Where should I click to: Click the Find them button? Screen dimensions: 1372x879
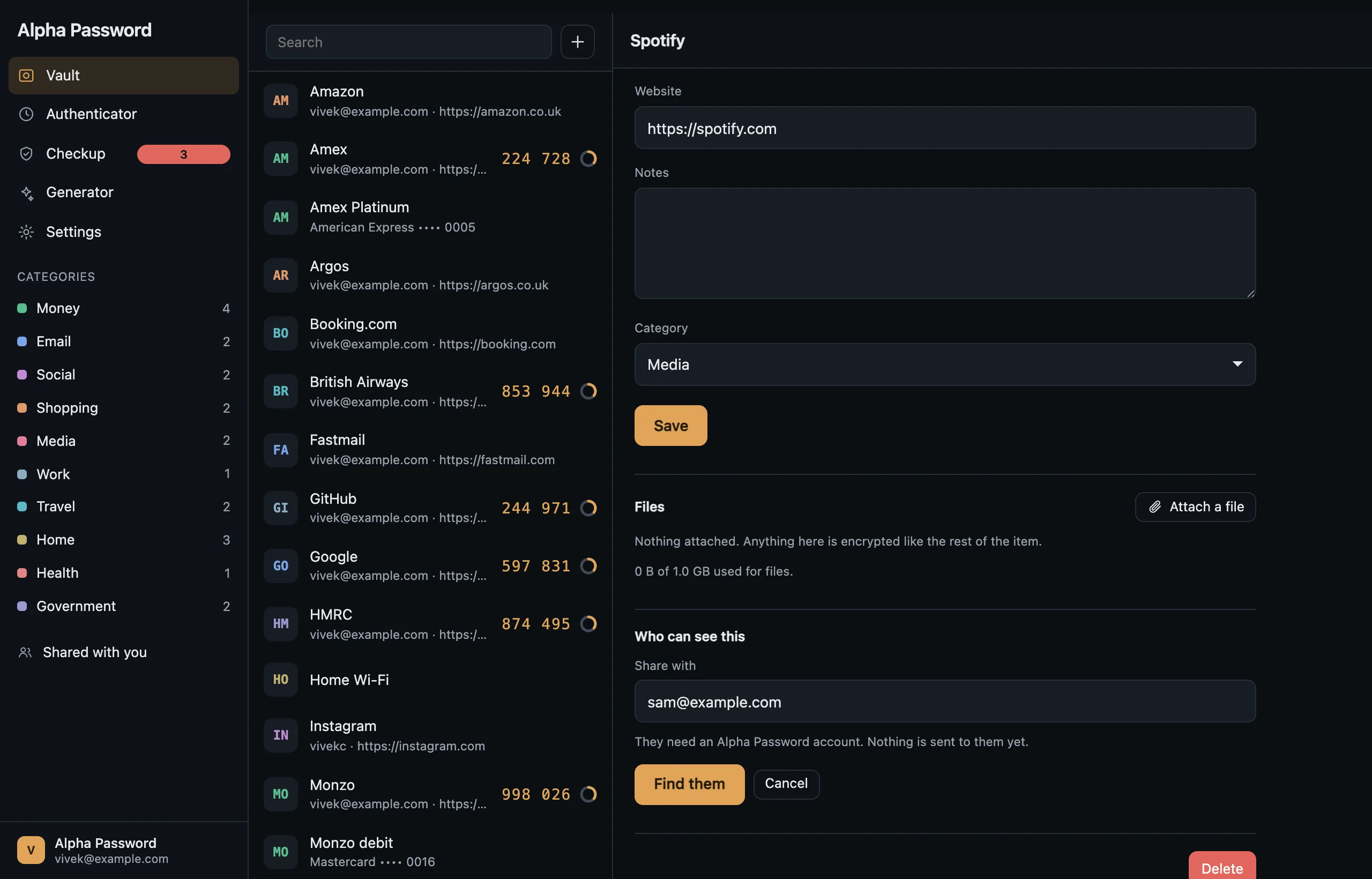click(689, 784)
